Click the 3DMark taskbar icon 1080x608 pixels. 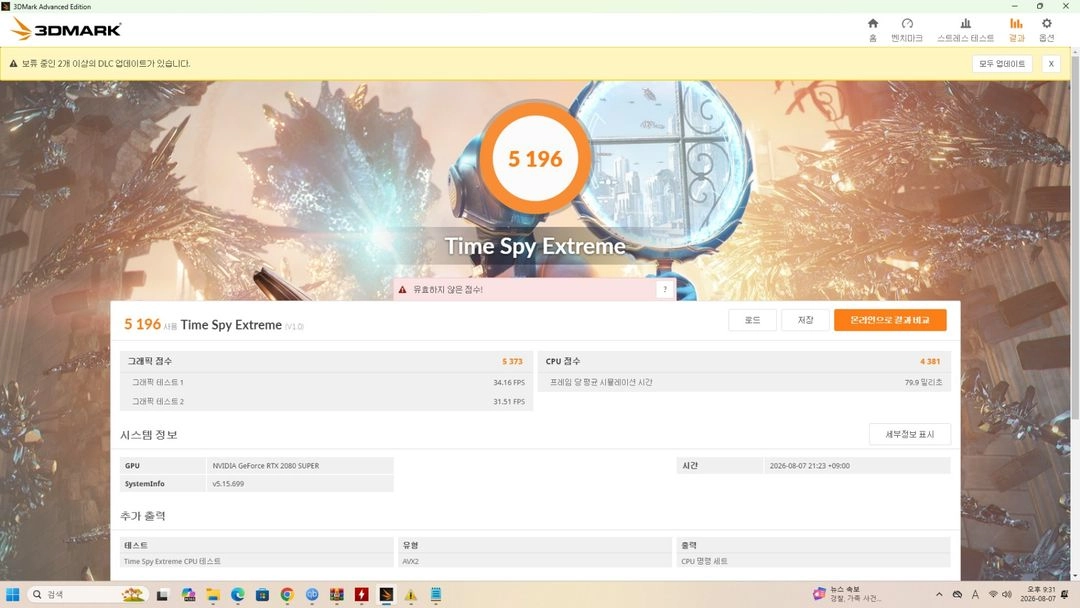386,595
